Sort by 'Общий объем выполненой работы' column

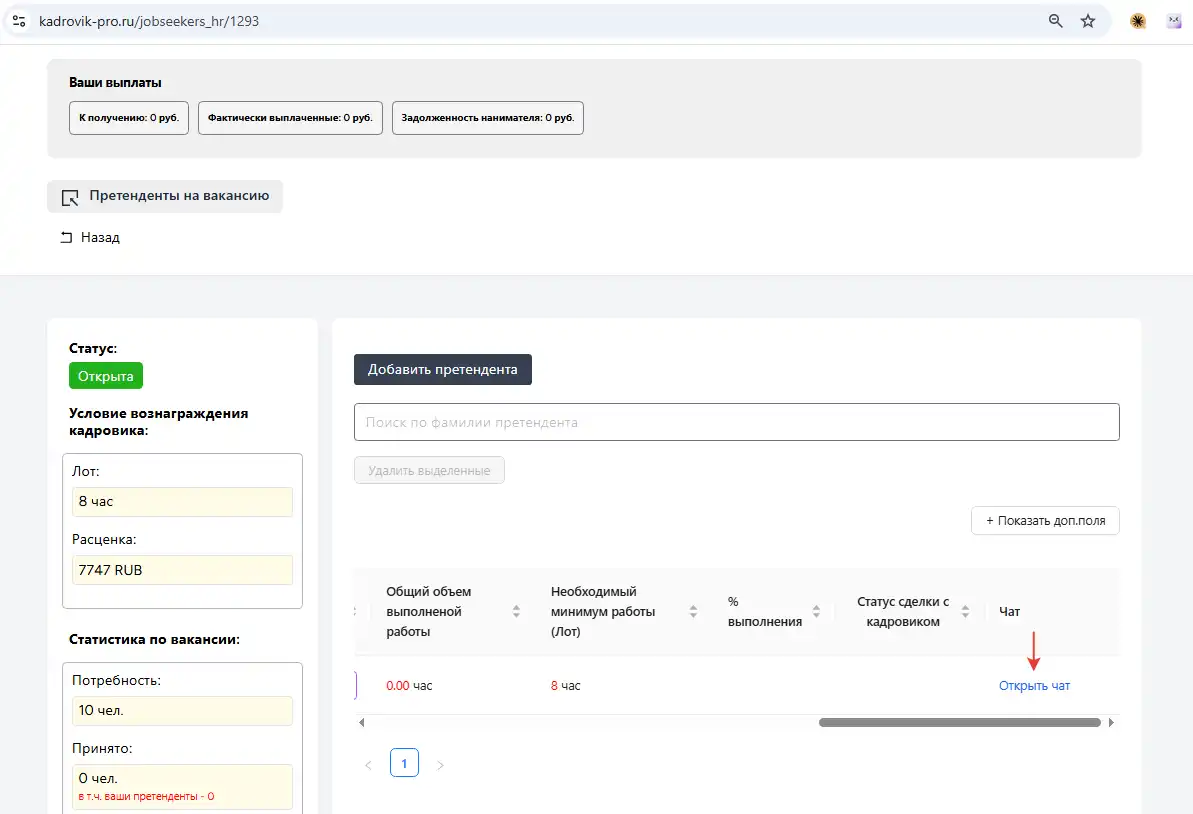pyautogui.click(x=516, y=612)
